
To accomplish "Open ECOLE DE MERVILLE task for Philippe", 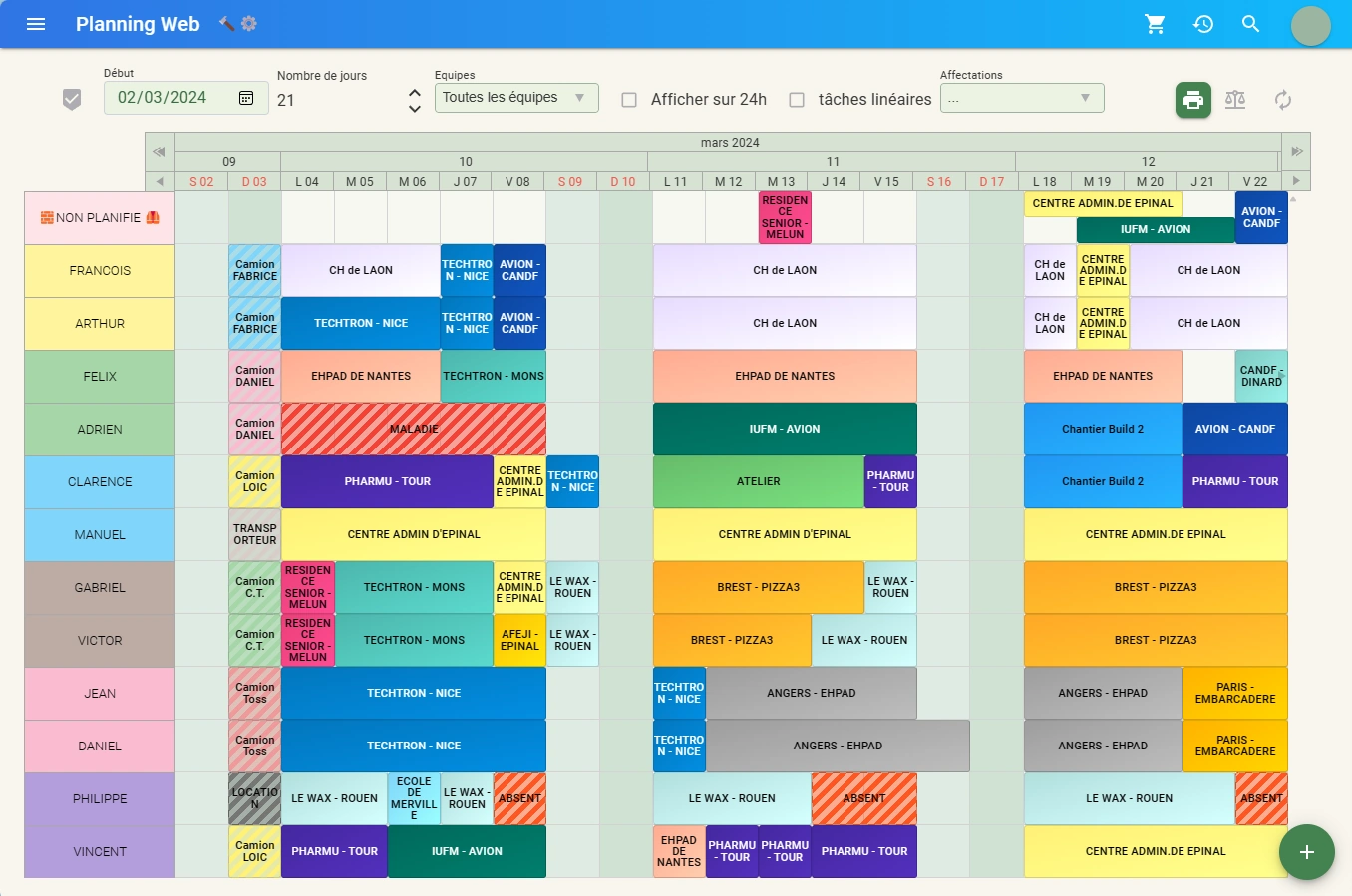I will 414,799.
